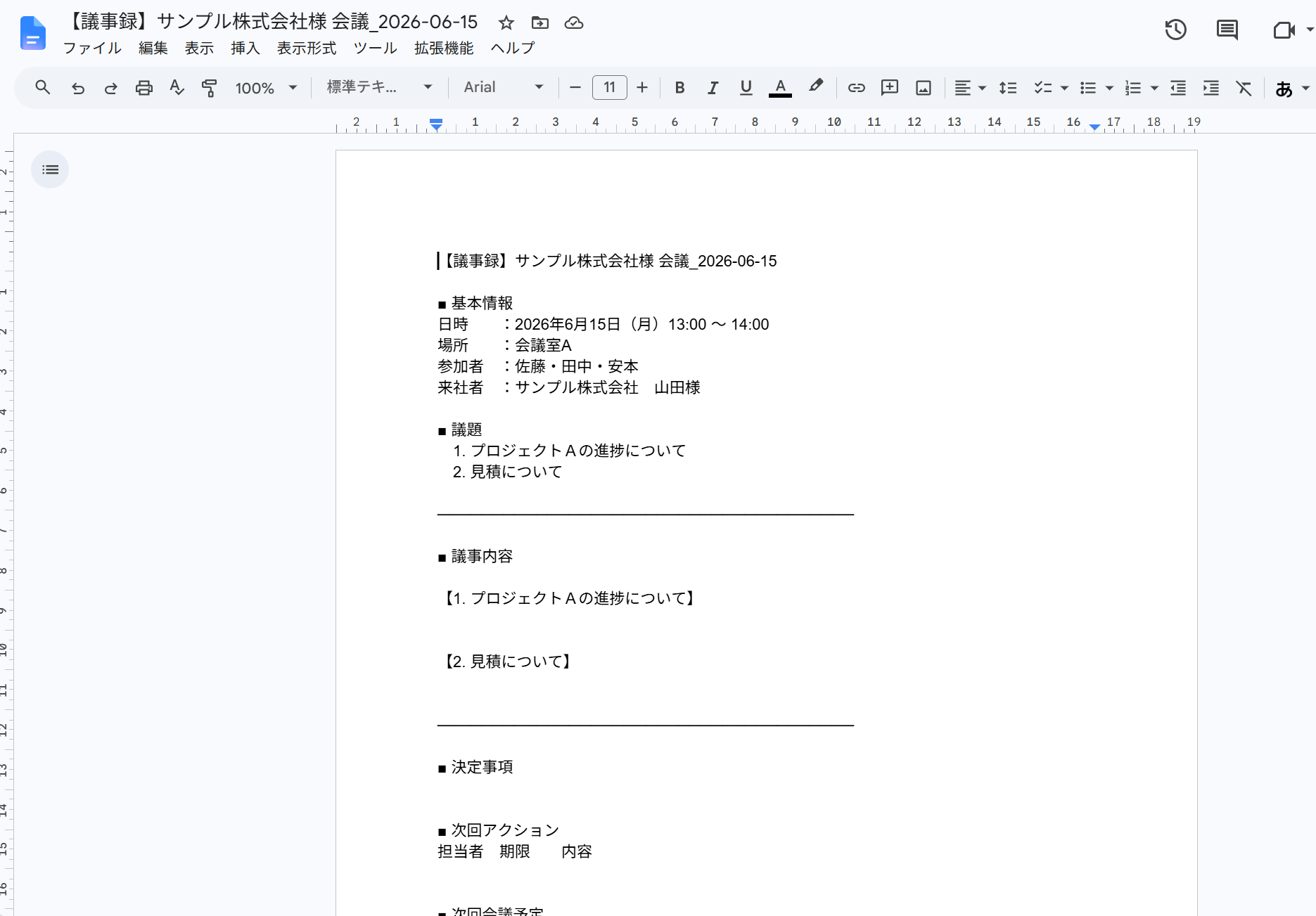Start a video call with camera icon
The width and height of the screenshot is (1316, 916).
pyautogui.click(x=1284, y=30)
